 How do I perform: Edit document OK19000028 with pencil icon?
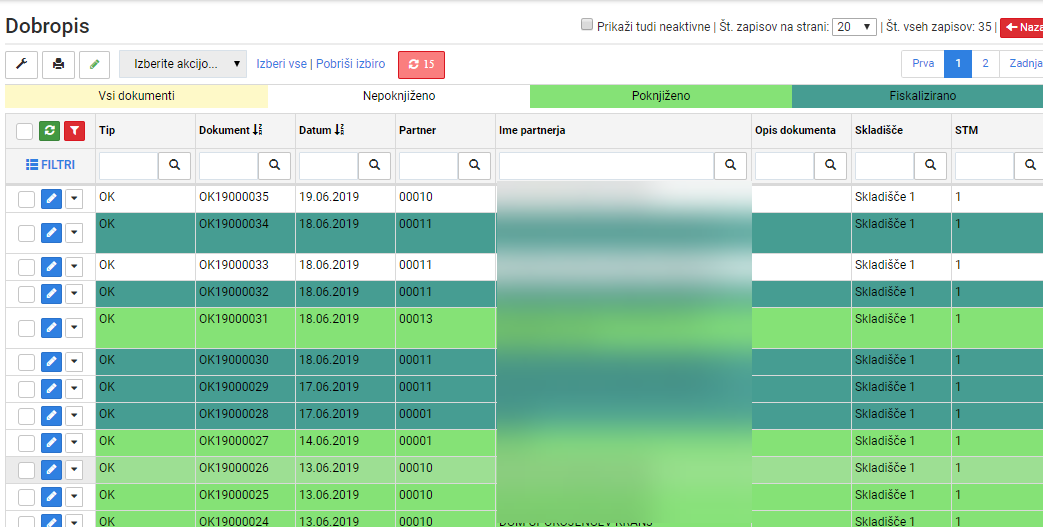point(51,416)
